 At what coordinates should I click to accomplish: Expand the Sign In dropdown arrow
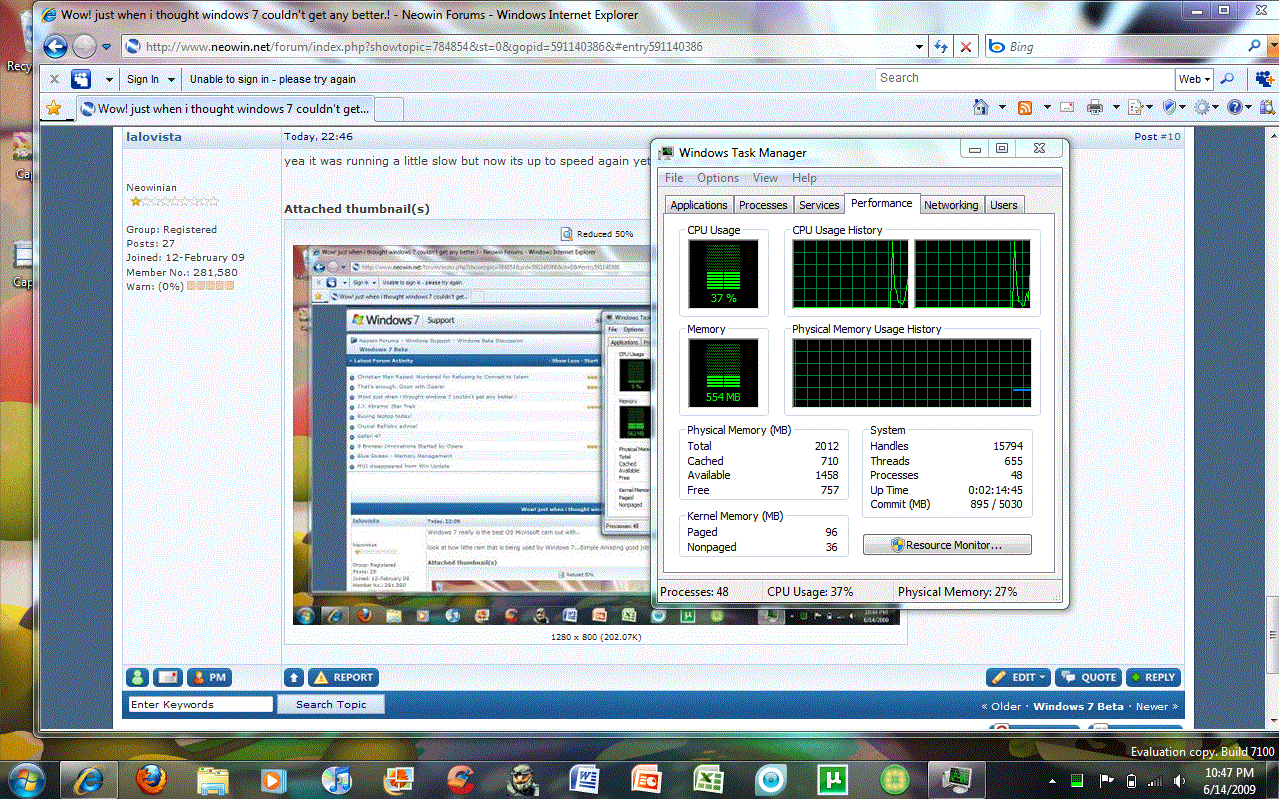tap(171, 79)
